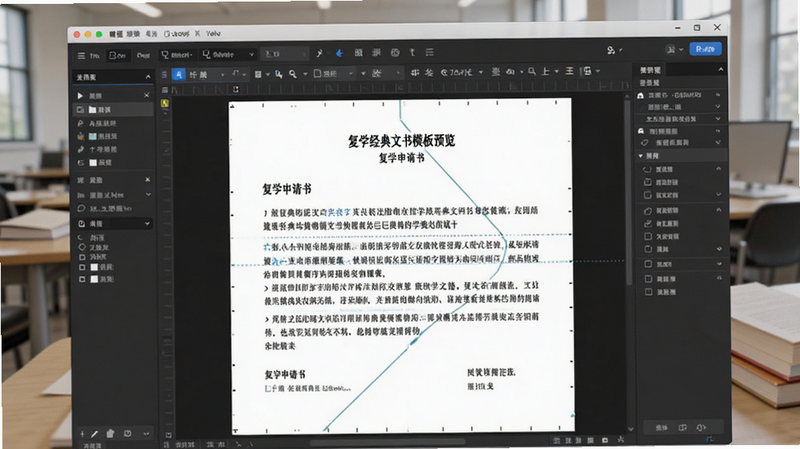Click the share people icon near top right

coord(611,50)
